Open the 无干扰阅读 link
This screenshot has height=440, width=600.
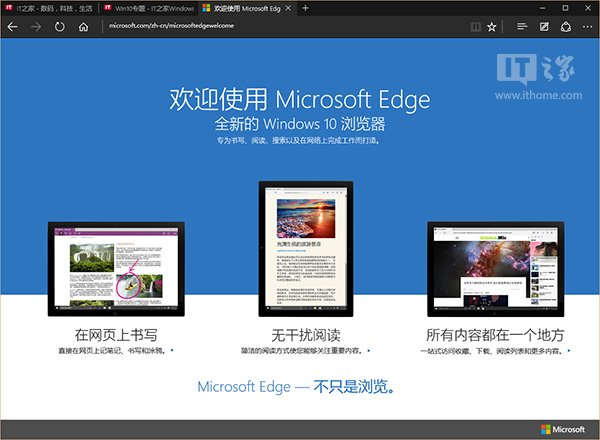[x=299, y=334]
